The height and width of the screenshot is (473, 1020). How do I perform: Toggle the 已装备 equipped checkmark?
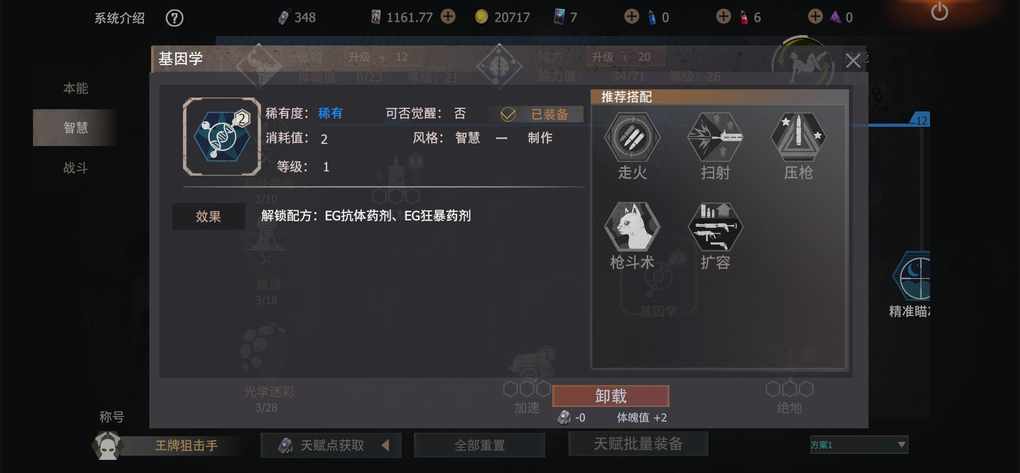508,115
